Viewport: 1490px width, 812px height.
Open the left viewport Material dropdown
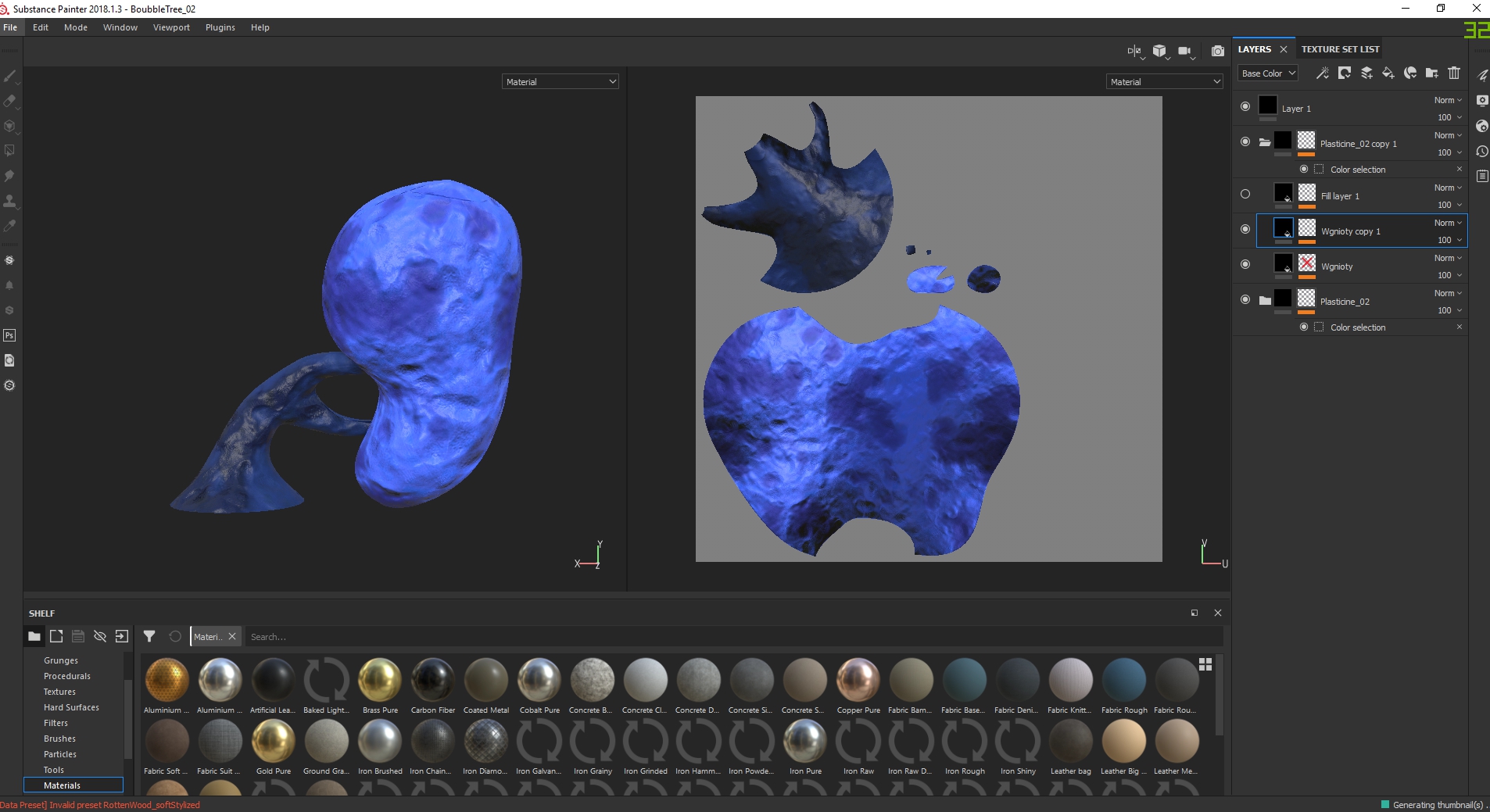[x=560, y=82]
